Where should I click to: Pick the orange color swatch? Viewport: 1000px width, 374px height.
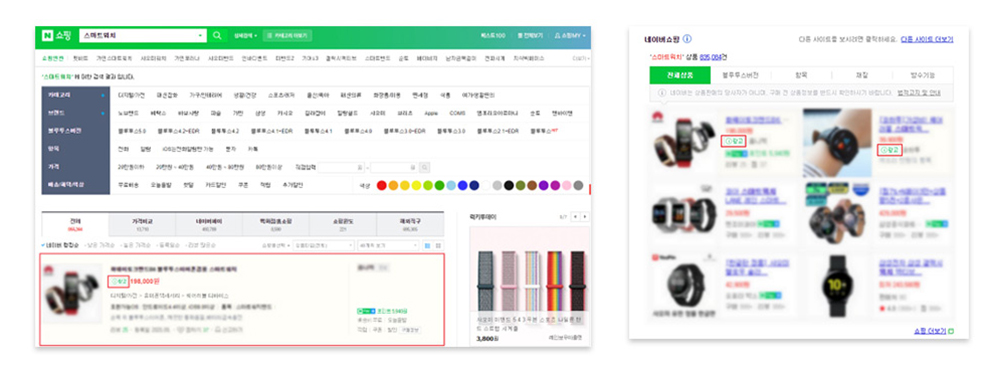coord(393,186)
